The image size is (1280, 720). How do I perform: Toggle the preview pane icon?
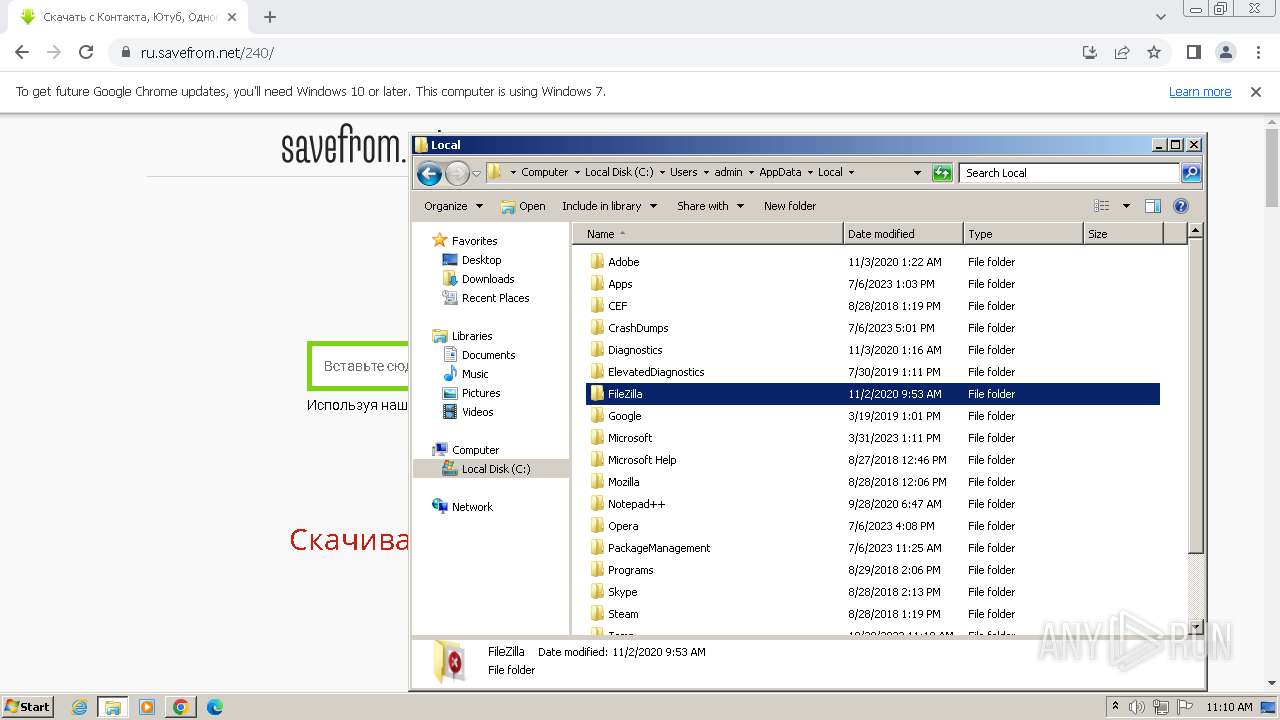click(x=1153, y=206)
